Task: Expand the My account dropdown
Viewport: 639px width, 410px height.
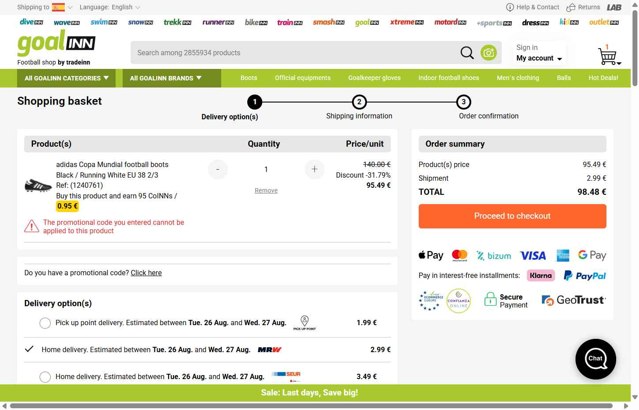Action: coord(539,58)
